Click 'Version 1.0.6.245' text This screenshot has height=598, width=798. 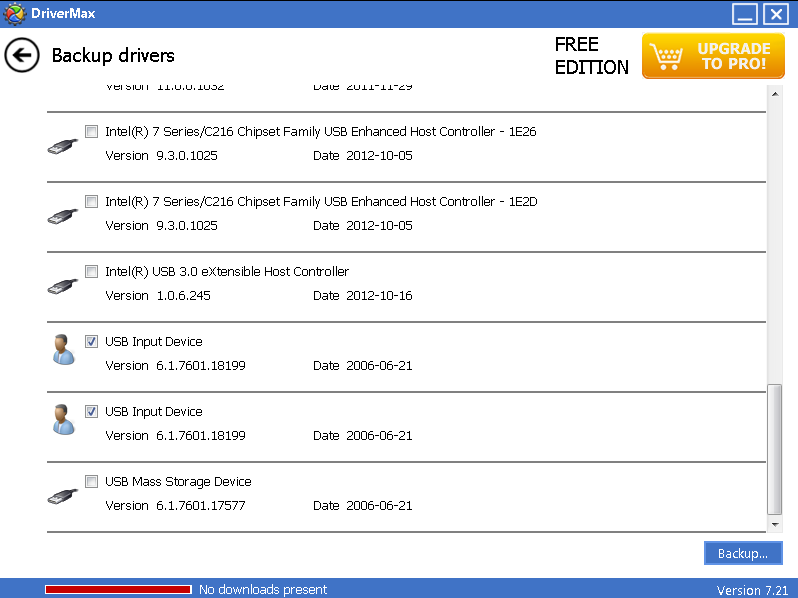pyautogui.click(x=158, y=296)
